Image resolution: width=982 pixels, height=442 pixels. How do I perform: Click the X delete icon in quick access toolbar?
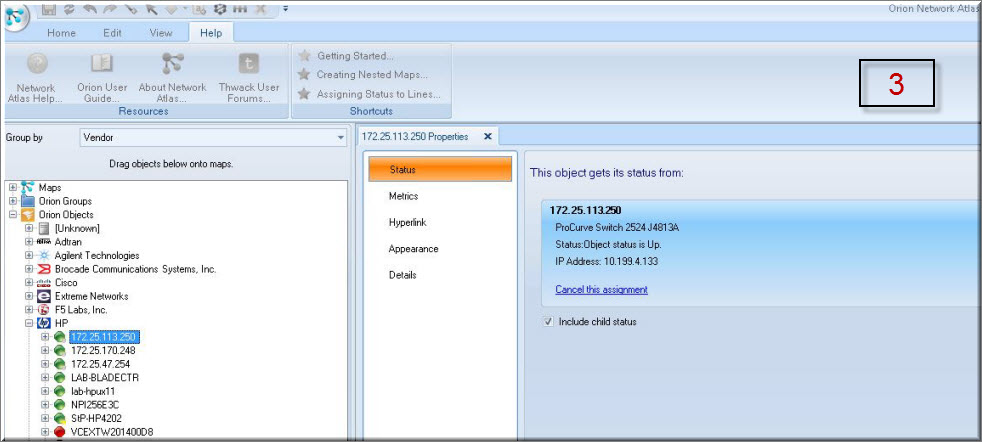pyautogui.click(x=261, y=9)
